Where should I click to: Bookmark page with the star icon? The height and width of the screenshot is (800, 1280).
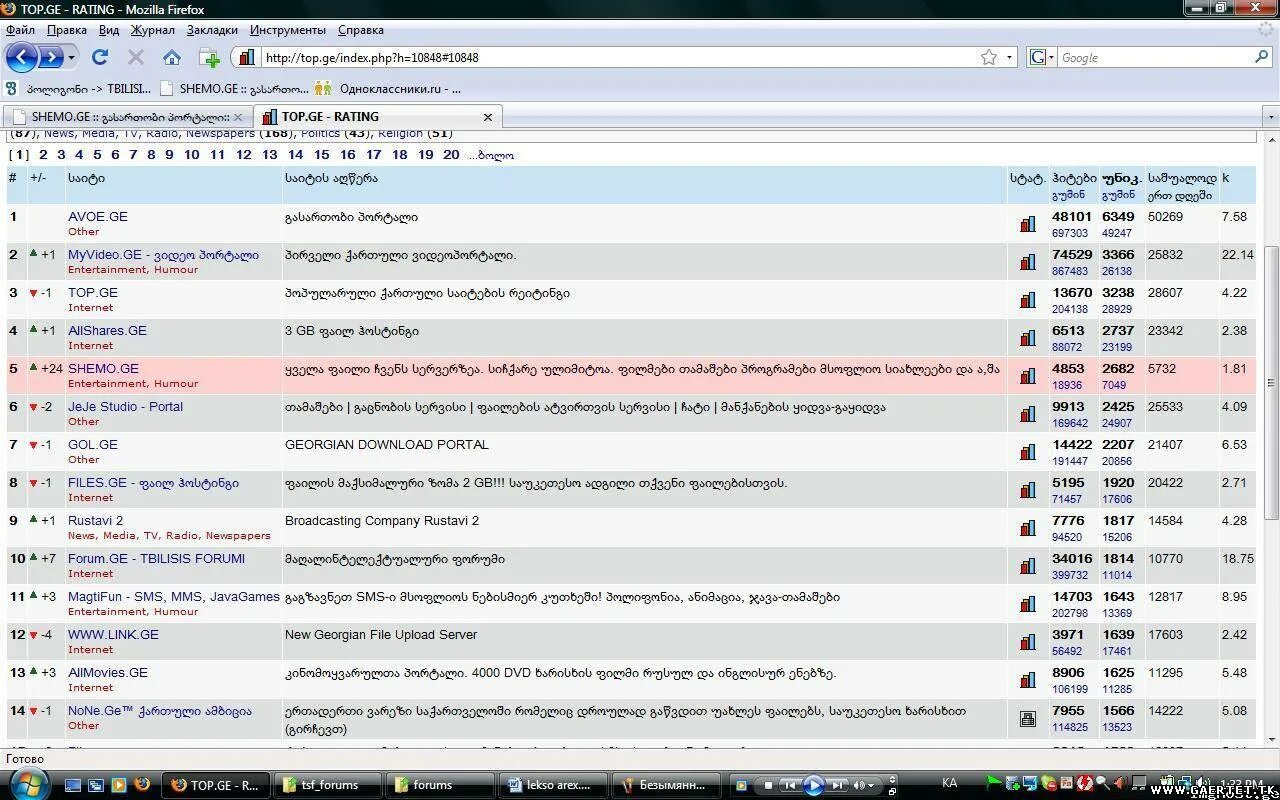989,57
